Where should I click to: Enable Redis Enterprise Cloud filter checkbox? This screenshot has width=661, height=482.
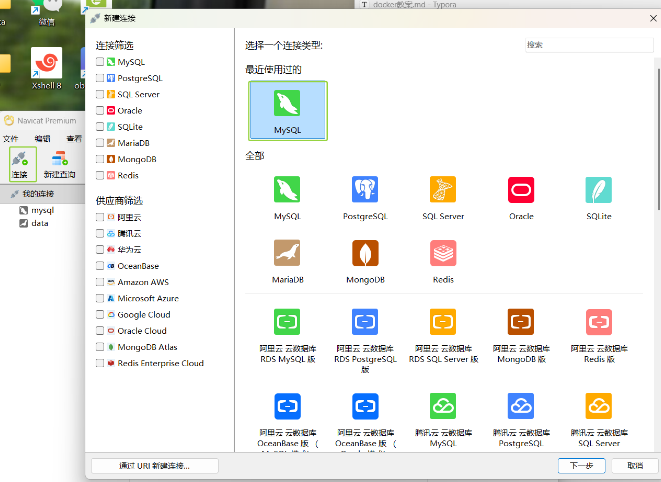100,363
